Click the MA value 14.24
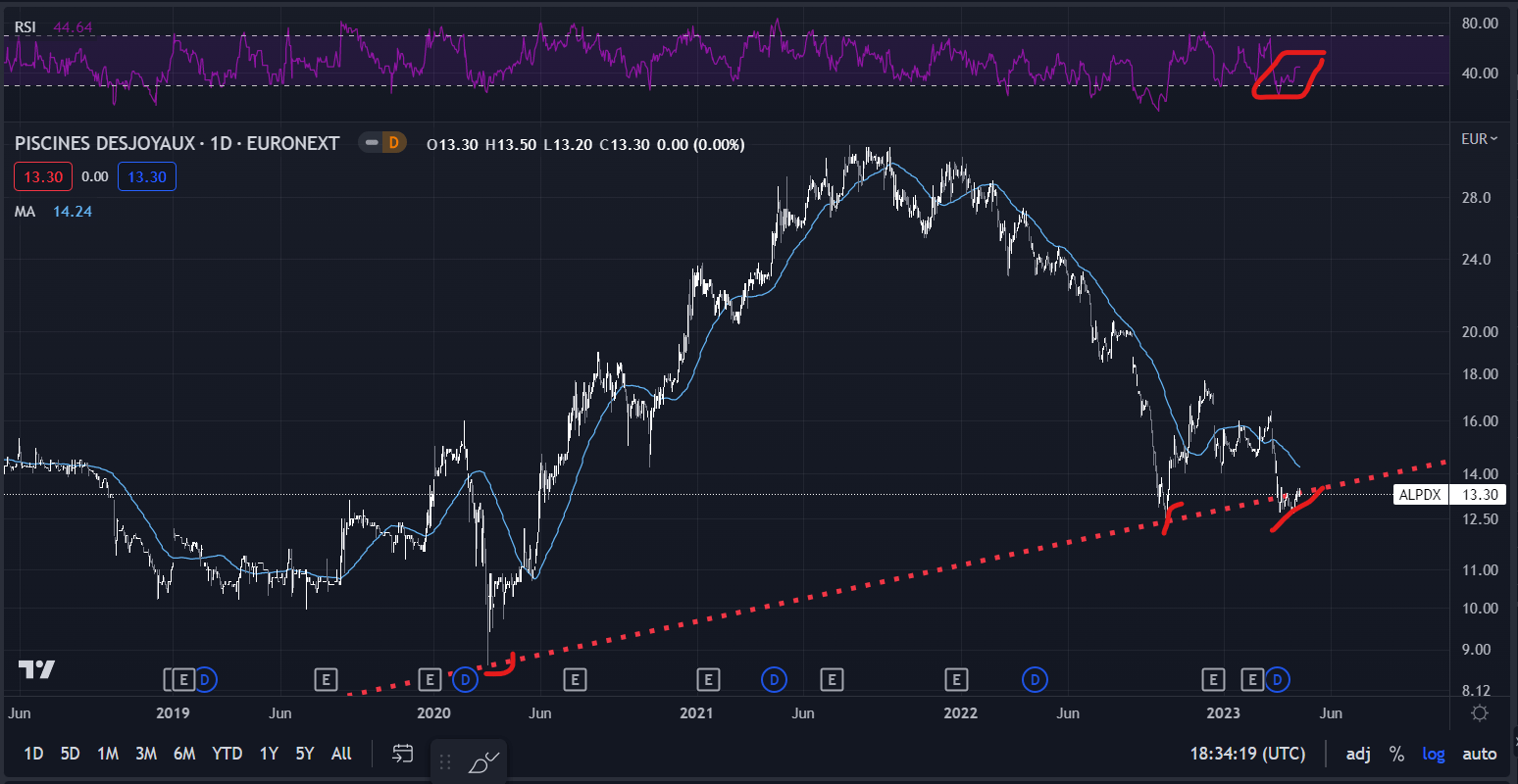The width and height of the screenshot is (1518, 784). click(x=73, y=211)
